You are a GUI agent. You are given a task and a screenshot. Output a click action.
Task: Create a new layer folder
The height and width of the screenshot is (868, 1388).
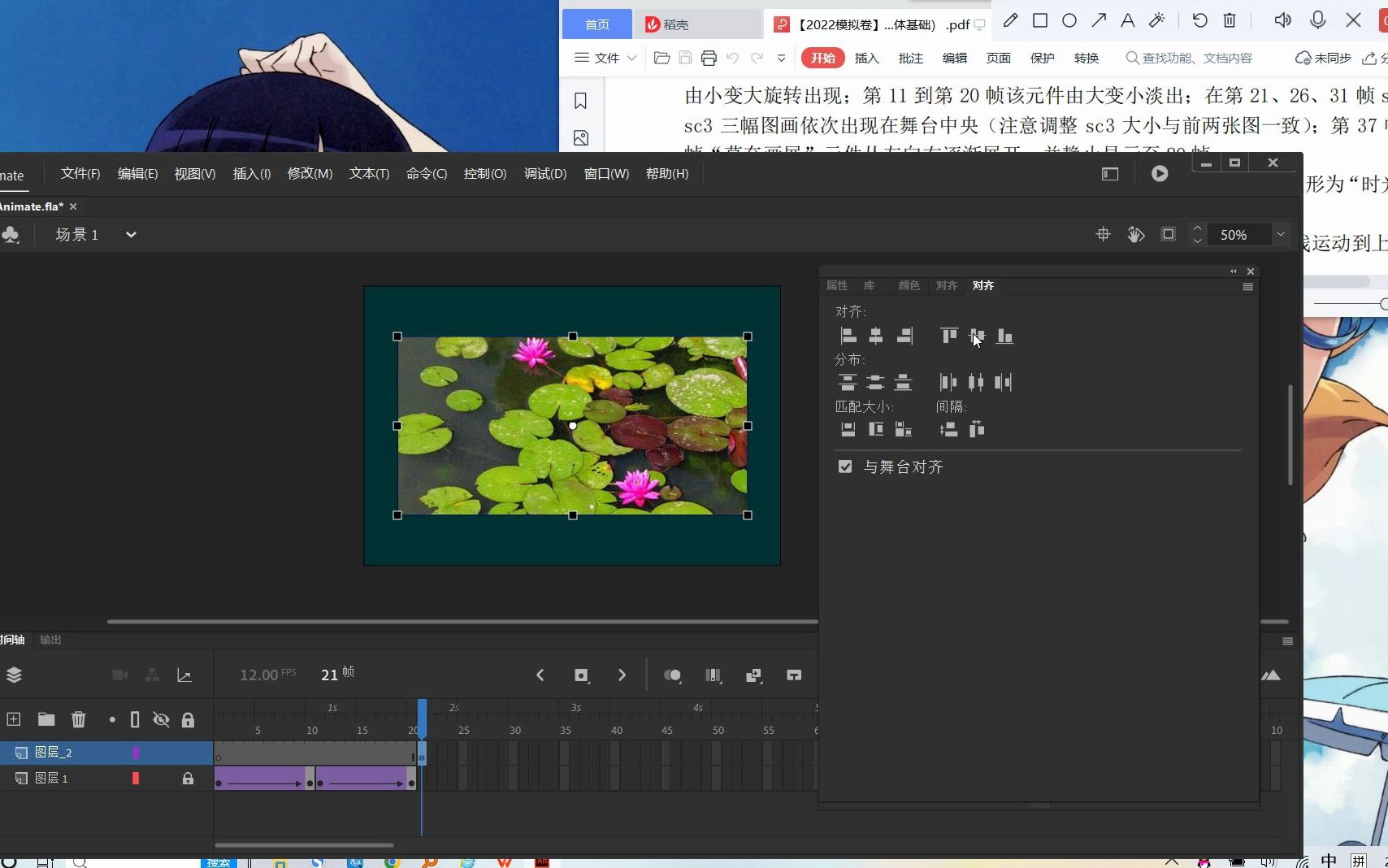46,719
